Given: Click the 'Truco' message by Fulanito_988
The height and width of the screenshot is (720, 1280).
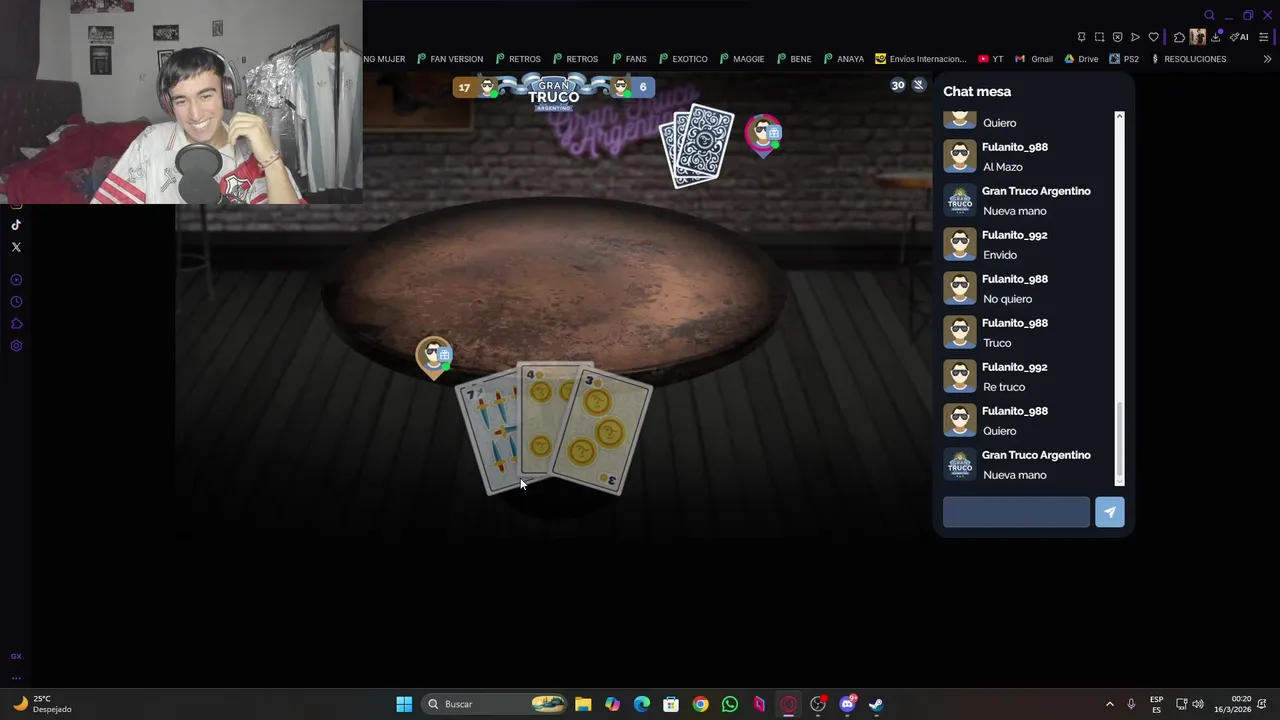Looking at the screenshot, I should (x=997, y=343).
